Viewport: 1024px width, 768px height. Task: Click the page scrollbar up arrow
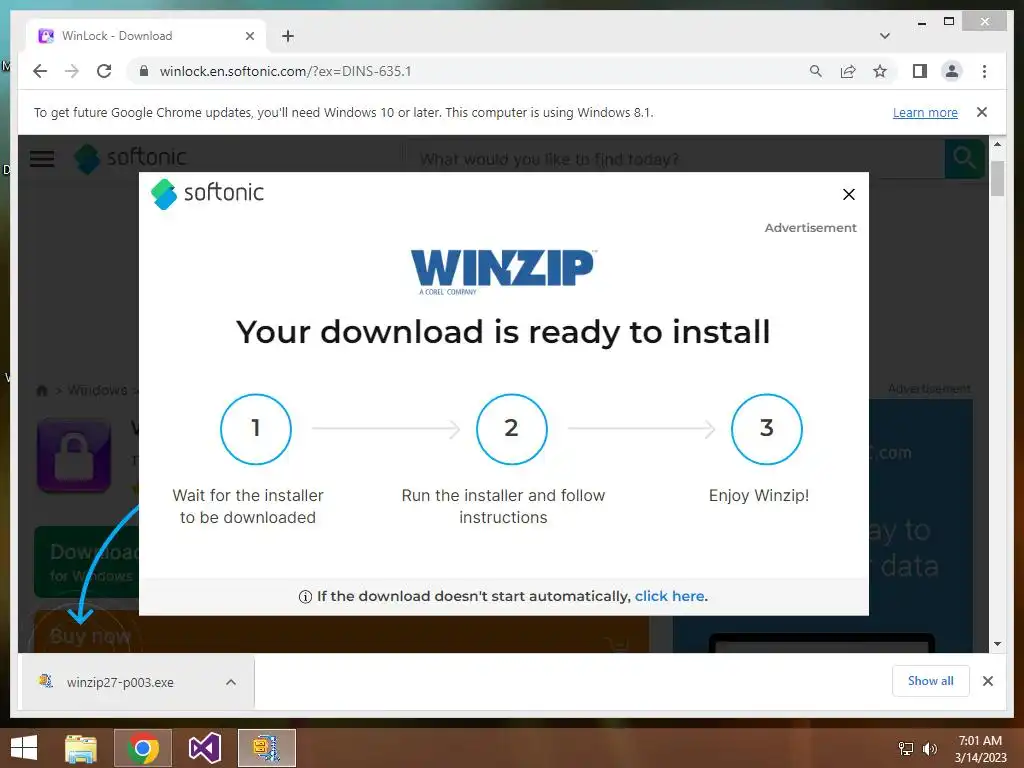tap(997, 144)
